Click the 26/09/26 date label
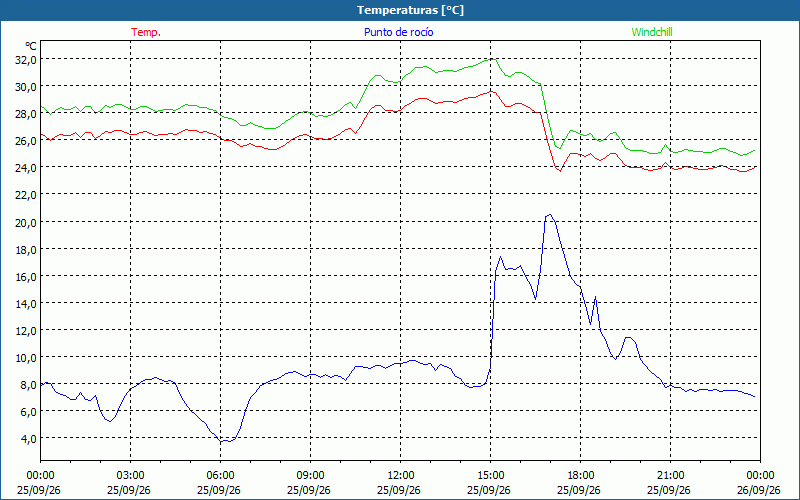Viewport: 800px width, 500px height. click(x=759, y=490)
